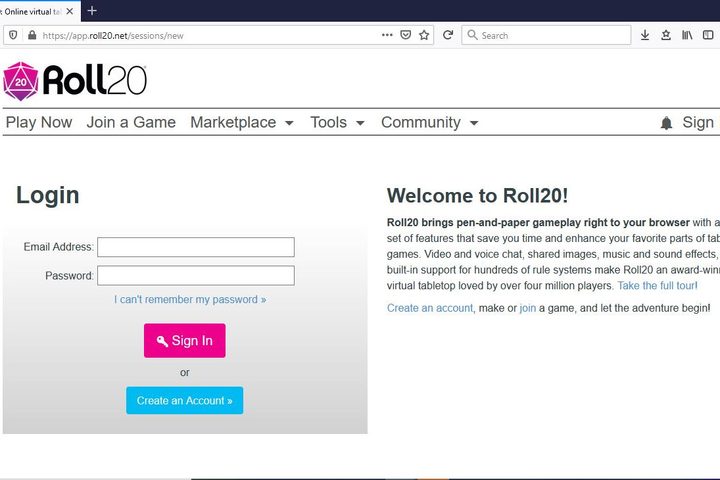This screenshot has height=480, width=720.
Task: Open the downloads arrow icon
Action: 645,35
